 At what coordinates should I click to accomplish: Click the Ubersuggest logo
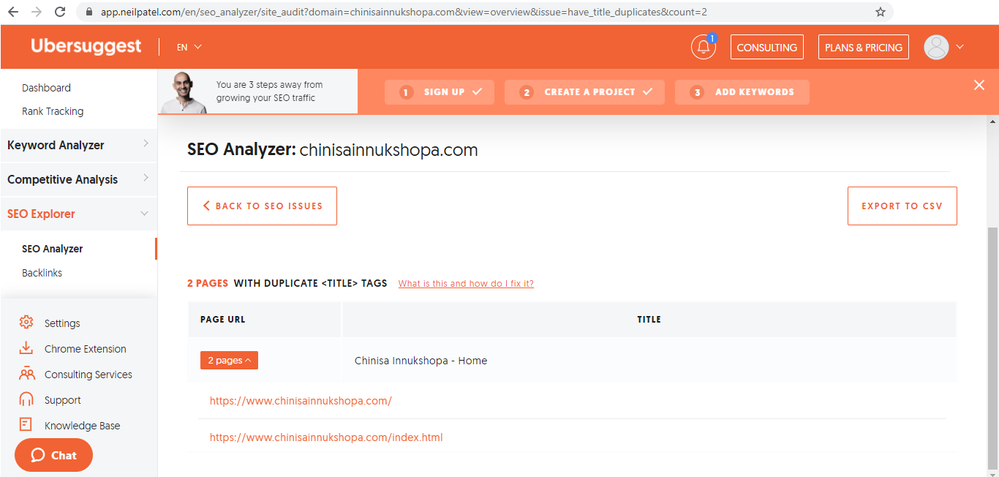(86, 46)
